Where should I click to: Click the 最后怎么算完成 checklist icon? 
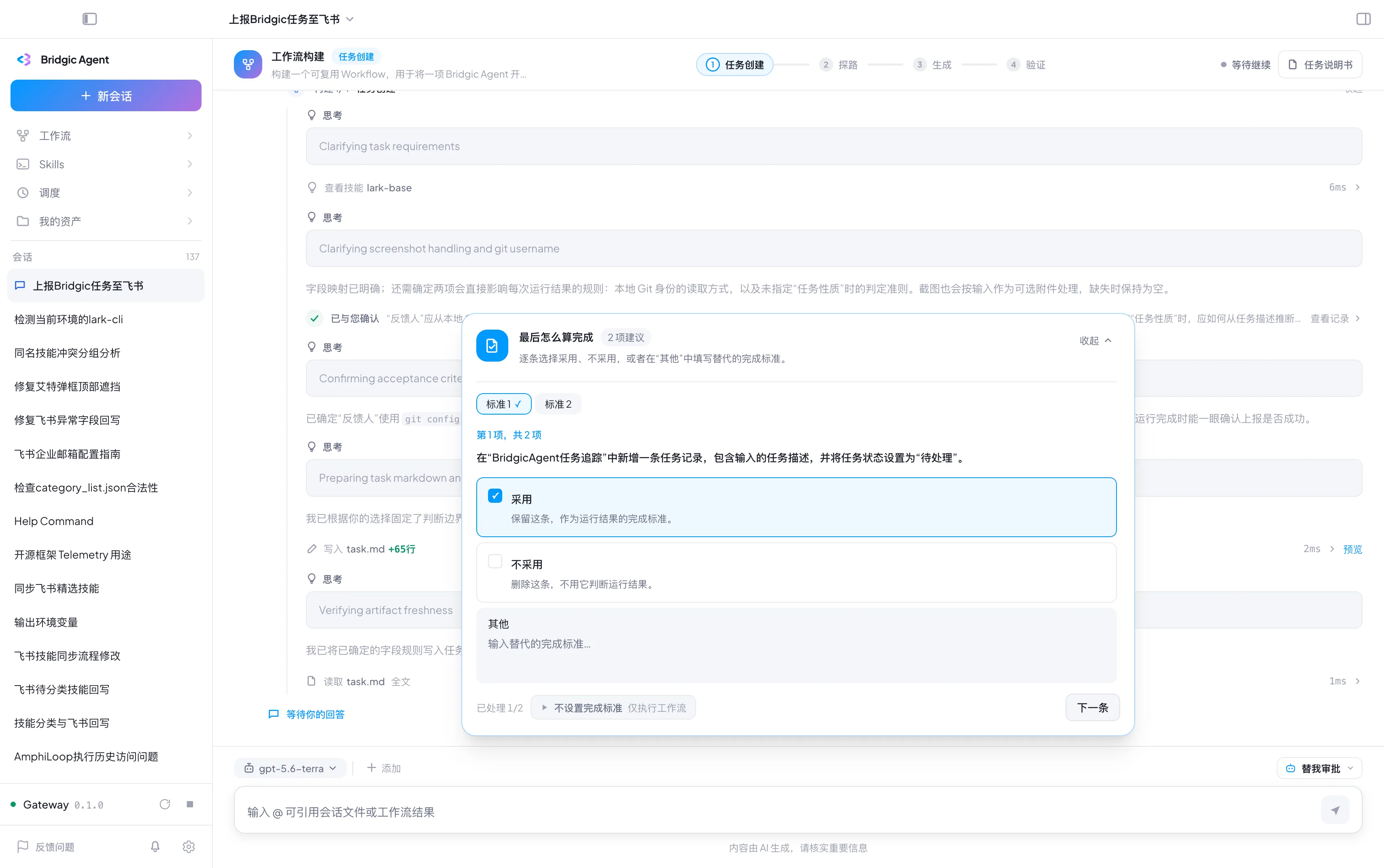492,345
